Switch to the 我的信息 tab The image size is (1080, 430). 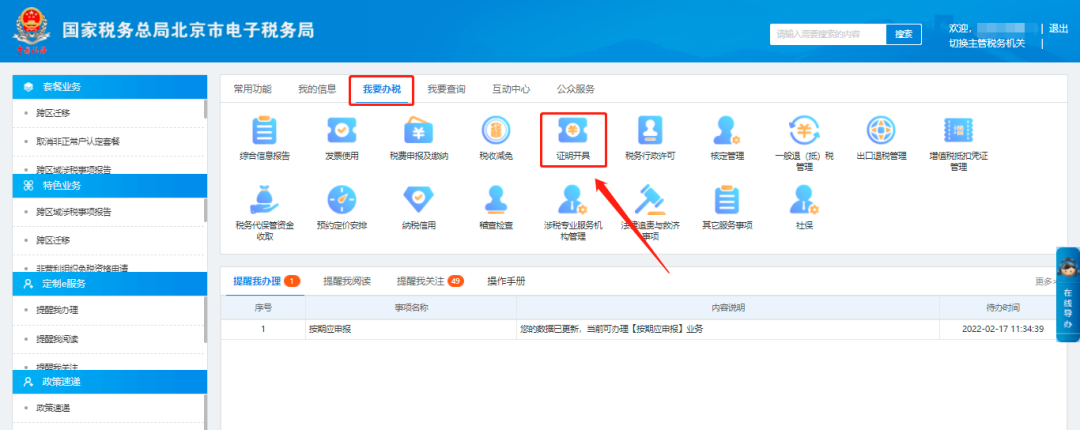(x=317, y=89)
